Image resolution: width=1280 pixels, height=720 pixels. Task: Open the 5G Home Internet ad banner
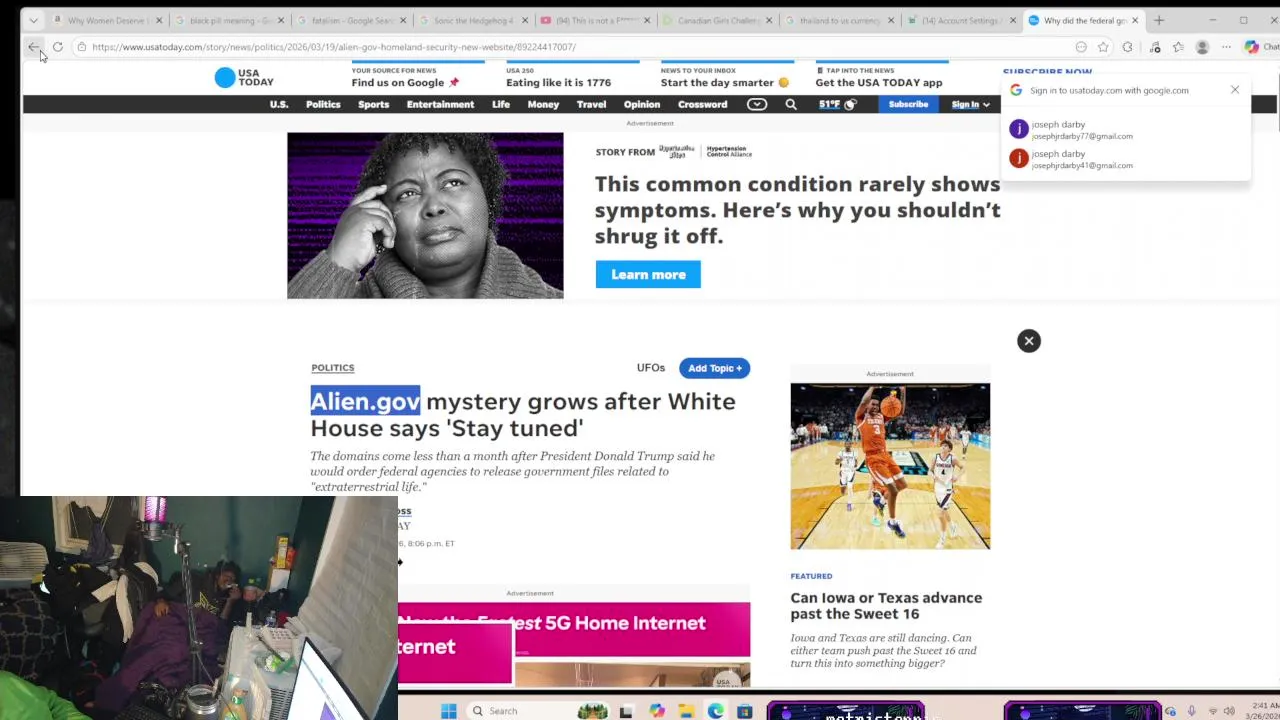[574, 643]
